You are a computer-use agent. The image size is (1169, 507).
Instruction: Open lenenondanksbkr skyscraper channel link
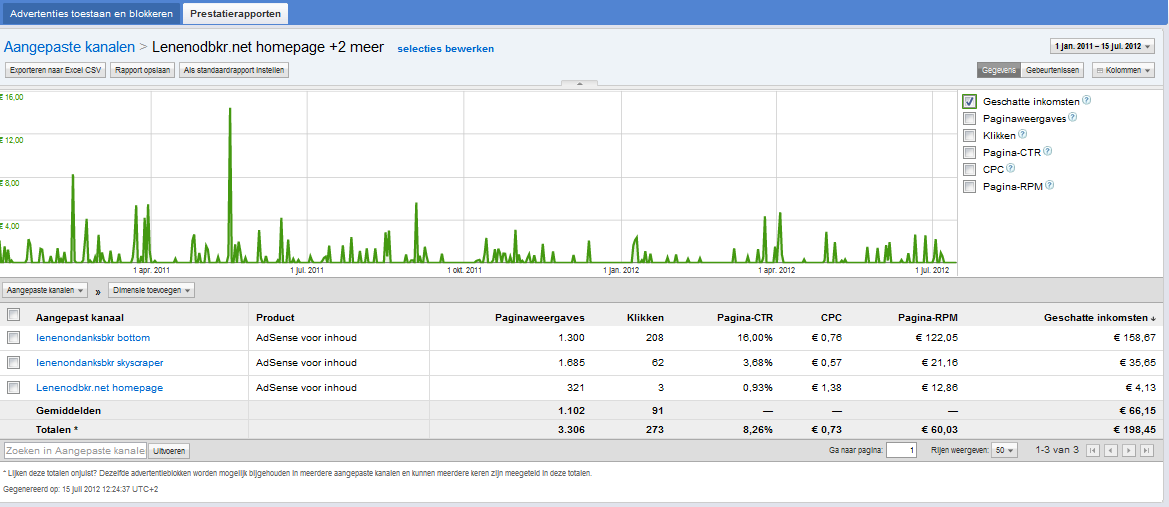(x=100, y=363)
